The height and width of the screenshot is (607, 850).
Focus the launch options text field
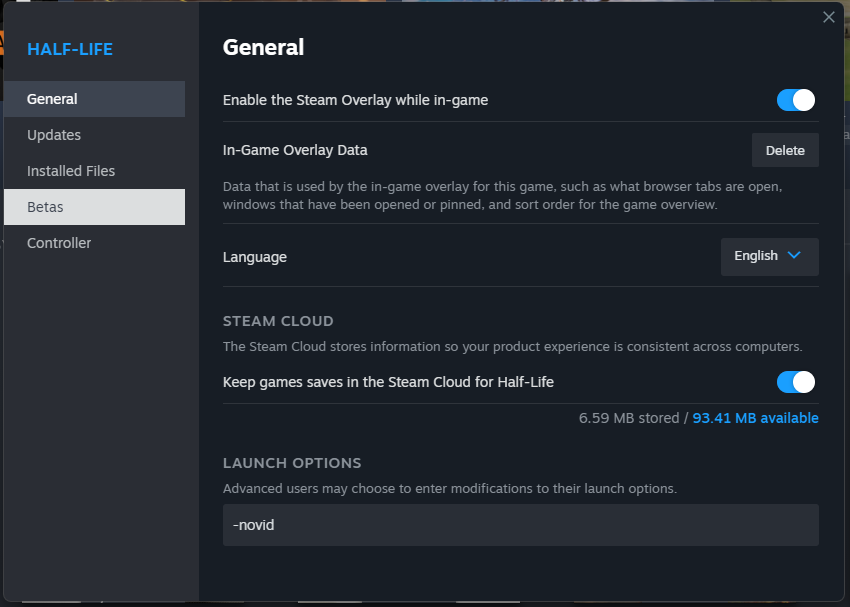click(520, 525)
